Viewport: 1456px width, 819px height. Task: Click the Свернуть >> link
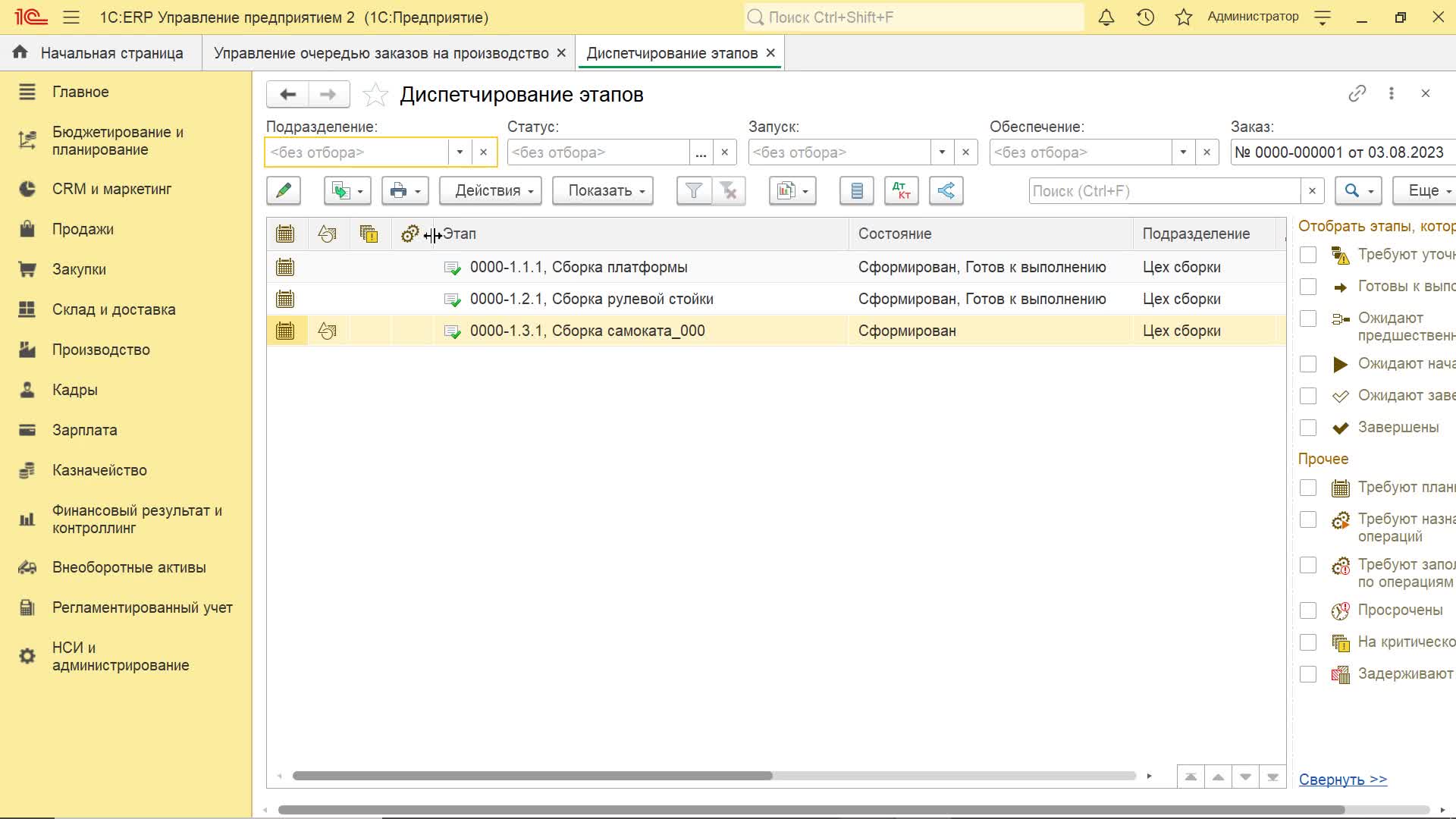click(1343, 779)
